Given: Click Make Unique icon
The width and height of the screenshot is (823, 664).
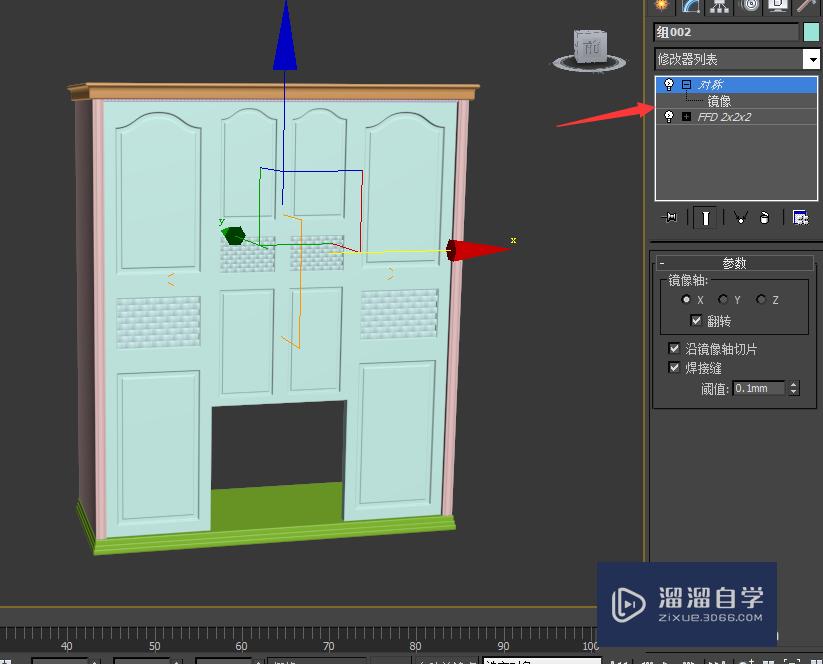Looking at the screenshot, I should [741, 217].
